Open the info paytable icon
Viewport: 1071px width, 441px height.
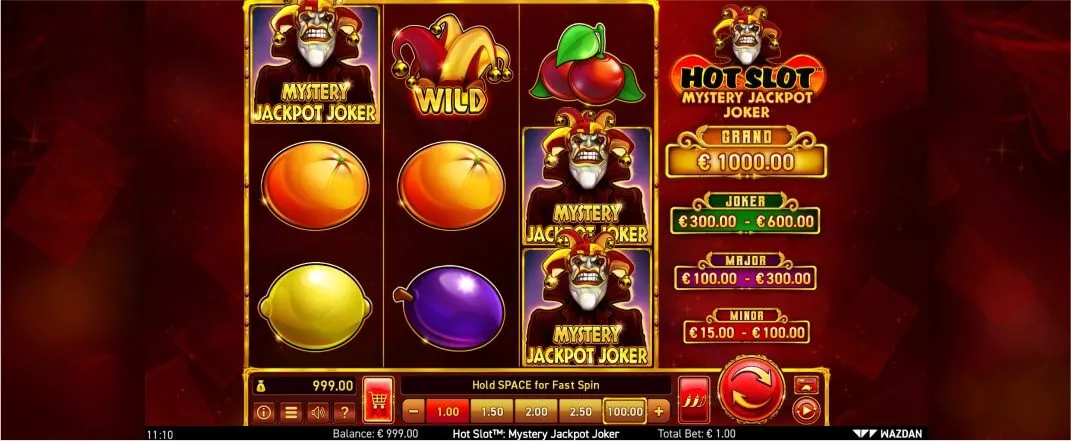(x=264, y=412)
